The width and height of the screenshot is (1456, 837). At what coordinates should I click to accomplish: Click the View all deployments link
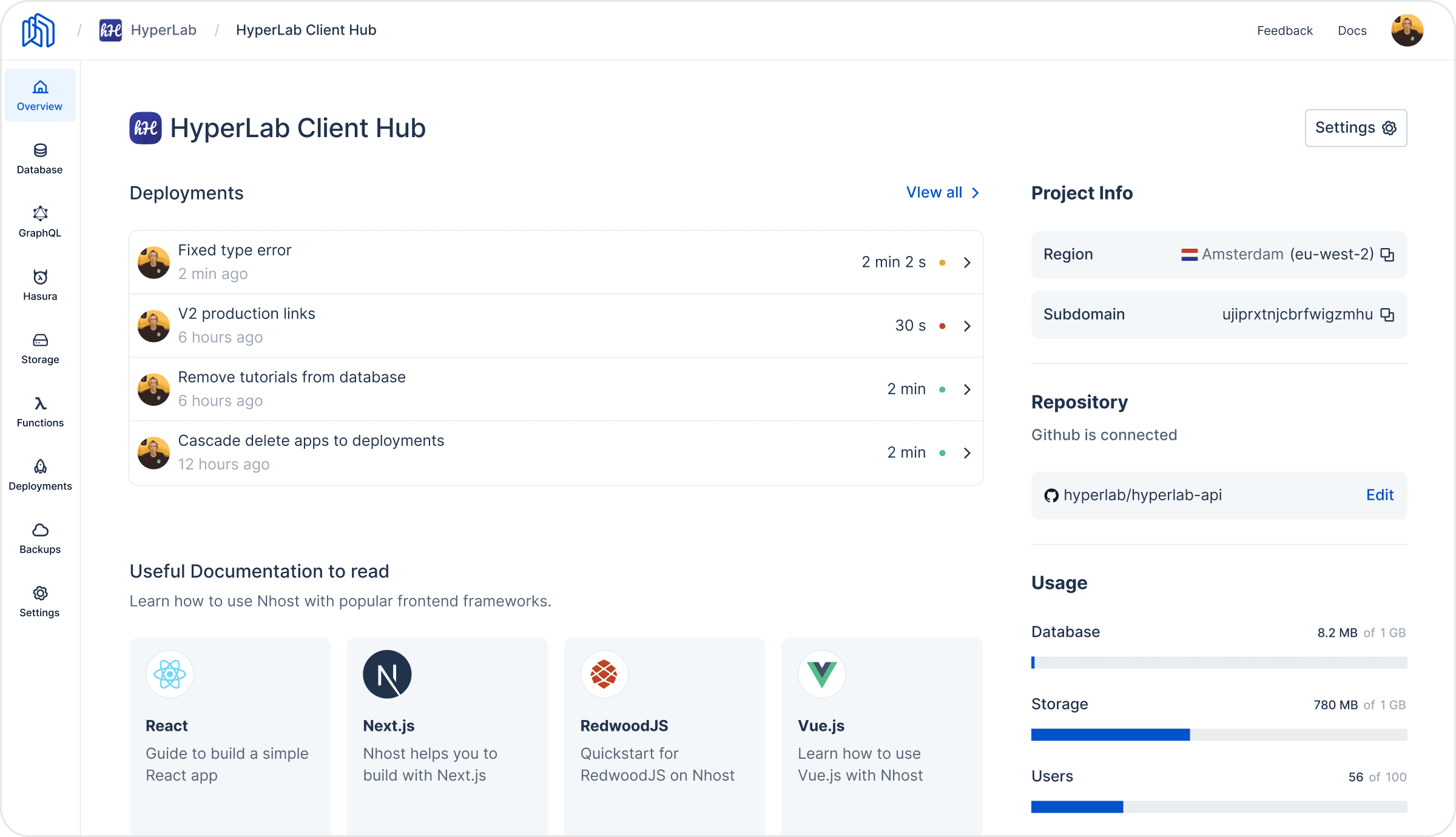tap(934, 193)
